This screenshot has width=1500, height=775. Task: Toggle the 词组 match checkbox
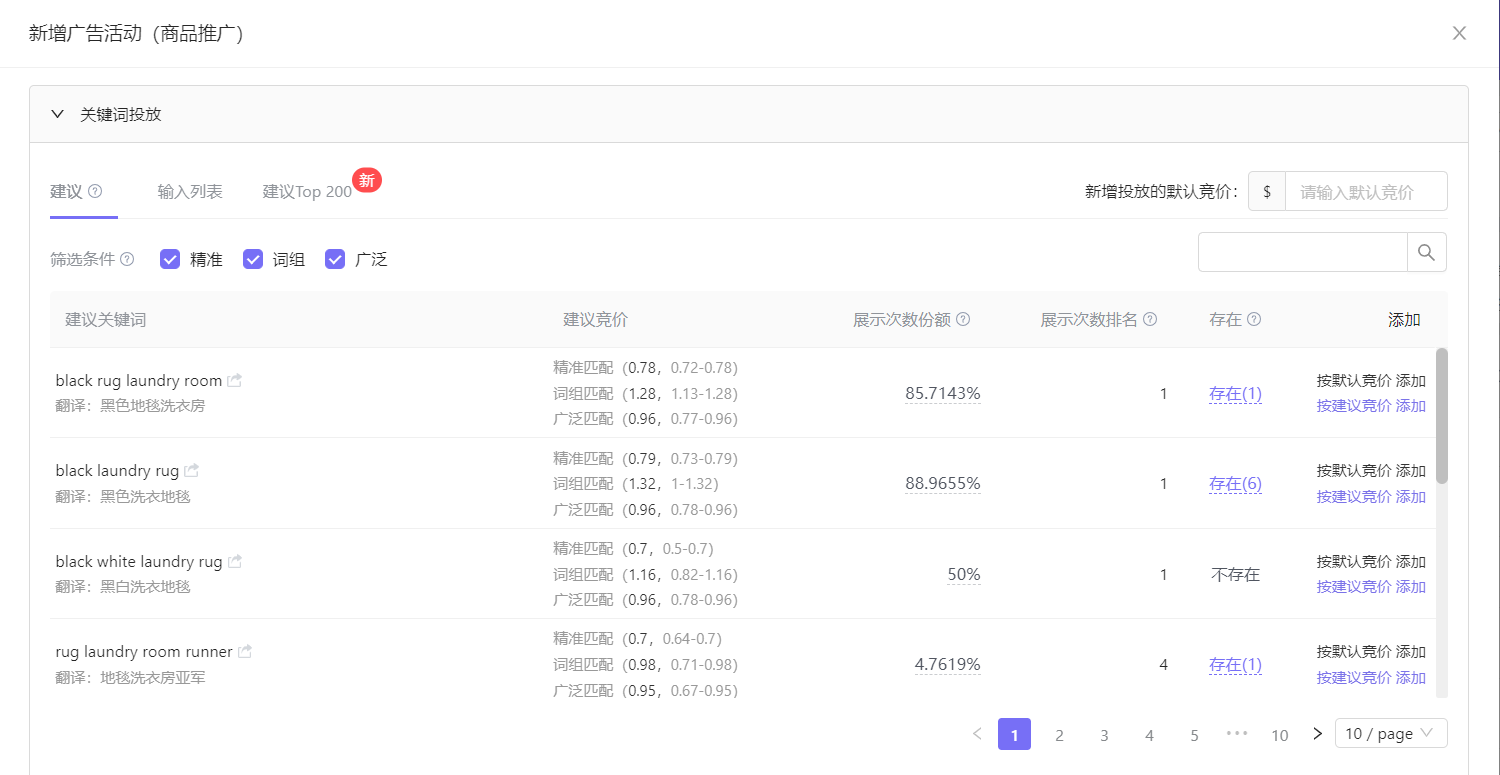tap(253, 259)
